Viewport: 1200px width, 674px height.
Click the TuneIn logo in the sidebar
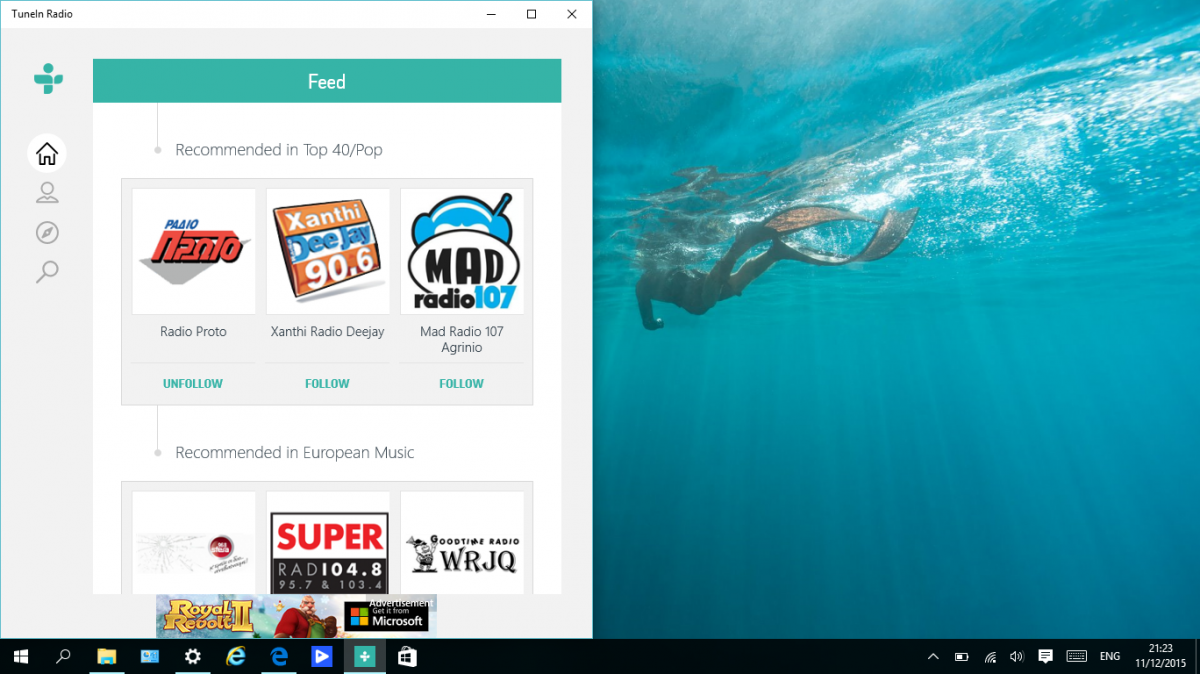(x=47, y=78)
